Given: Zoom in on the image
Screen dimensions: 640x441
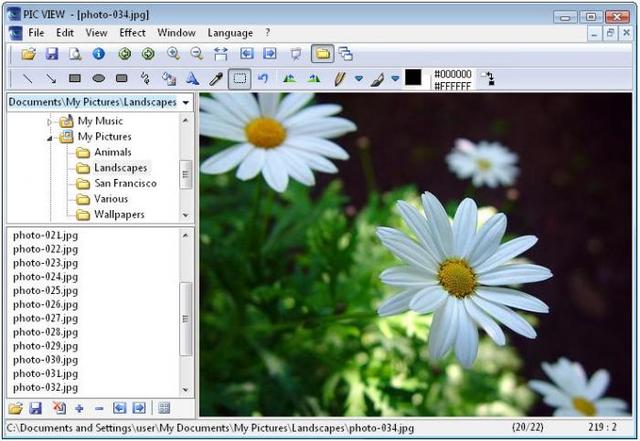Looking at the screenshot, I should [173, 53].
